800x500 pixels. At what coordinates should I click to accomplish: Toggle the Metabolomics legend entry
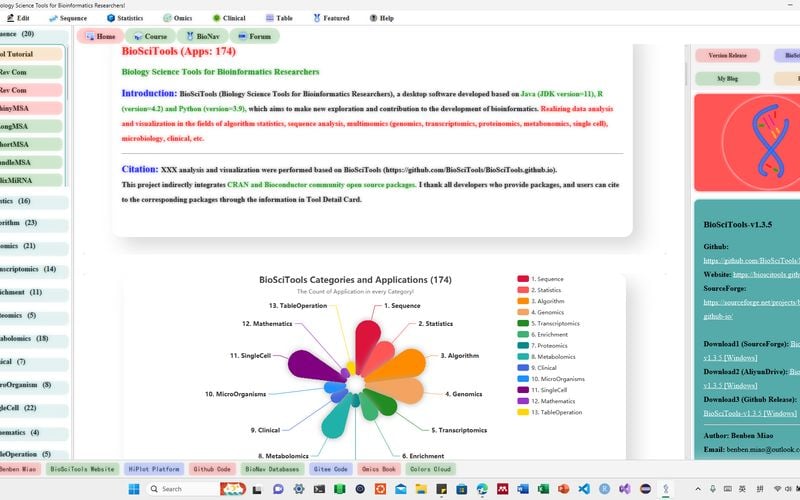[546, 357]
